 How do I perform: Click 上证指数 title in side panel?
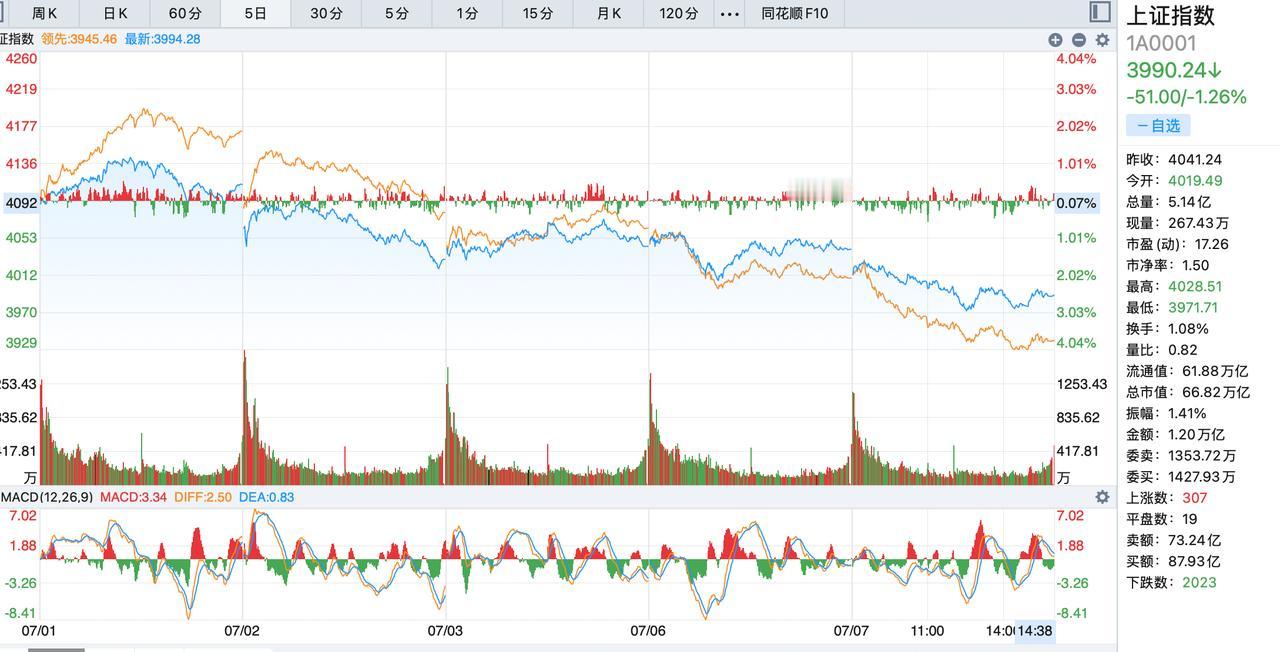point(1171,15)
